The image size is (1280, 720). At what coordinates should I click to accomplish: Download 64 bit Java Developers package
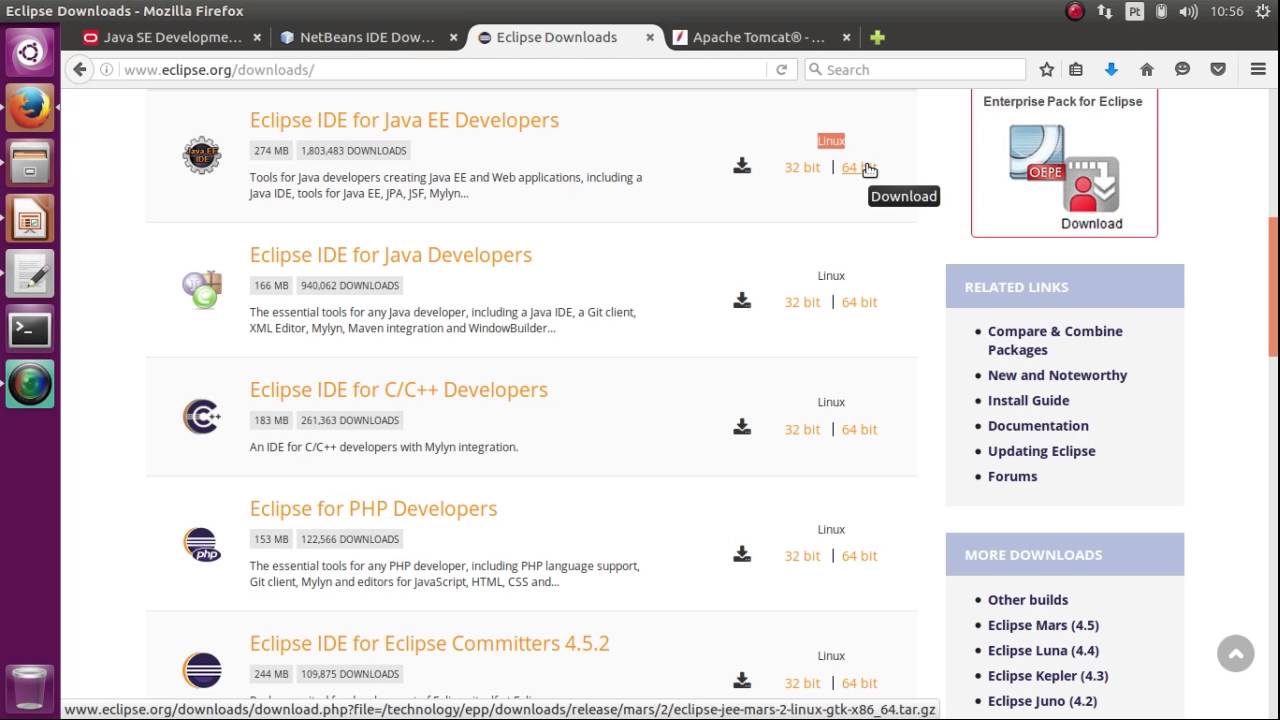(859, 302)
